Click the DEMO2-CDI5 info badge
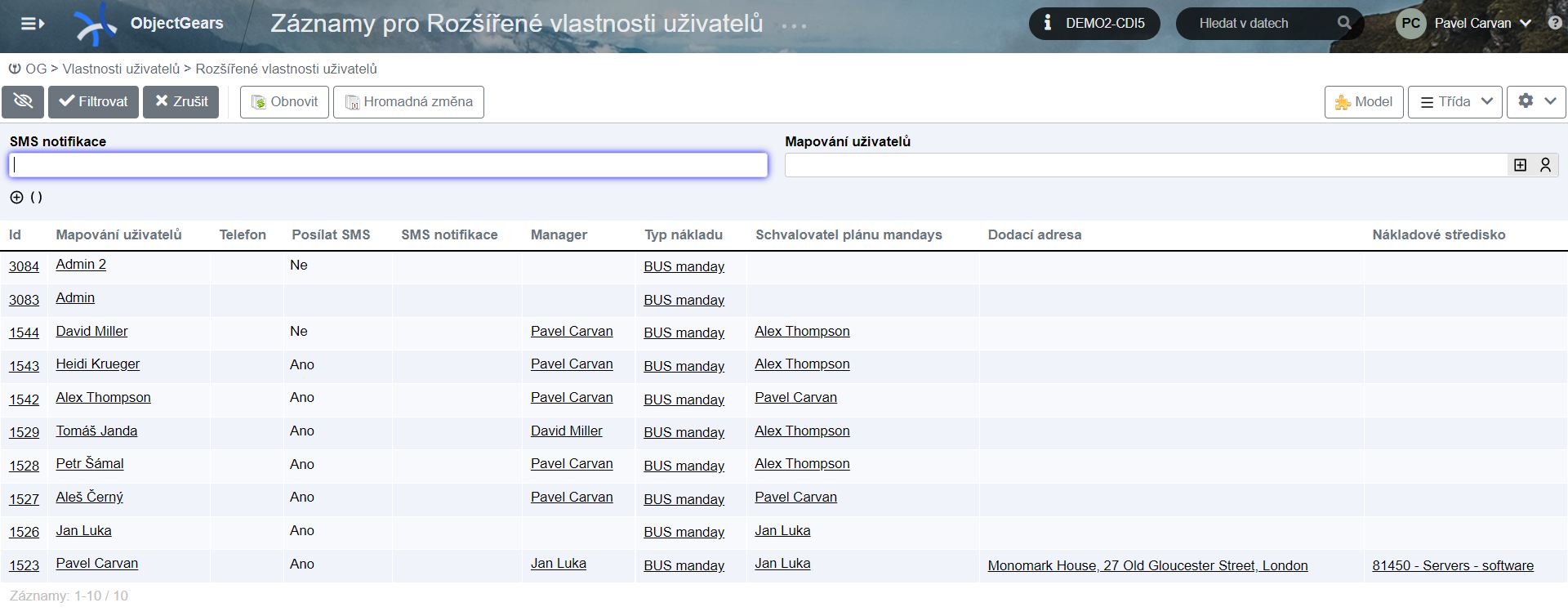Viewport: 1568px width, 616px height. (x=1094, y=24)
